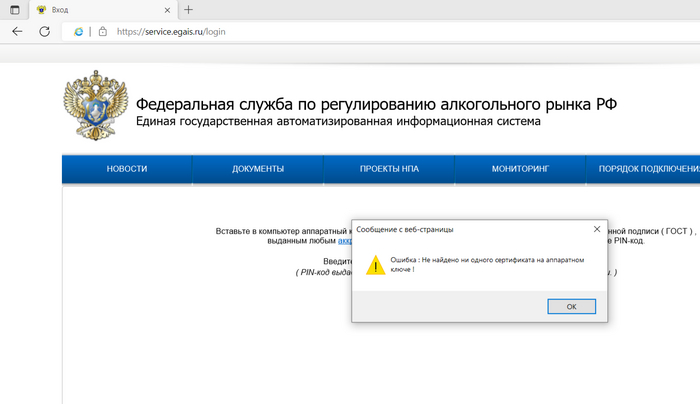Click the Internet Explorer mode icon
The height and width of the screenshot is (404, 700).
[78, 31]
